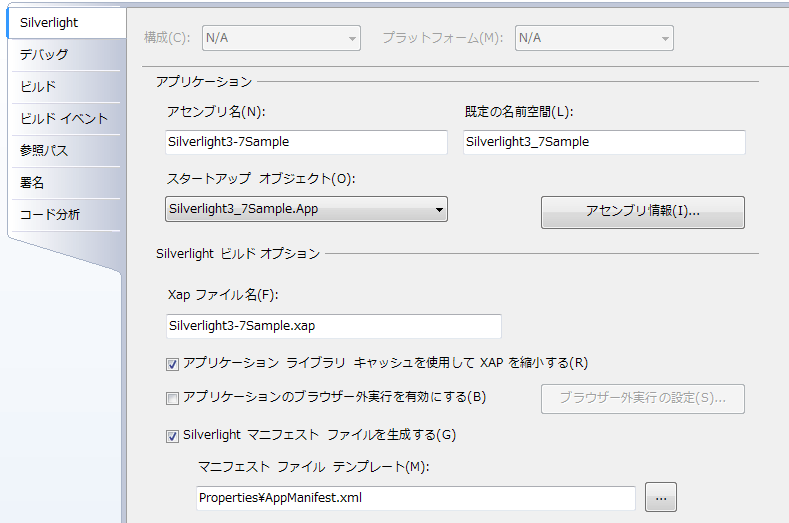This screenshot has width=789, height=523.
Task: Click the アセンブリ名 input field
Action: 306,142
